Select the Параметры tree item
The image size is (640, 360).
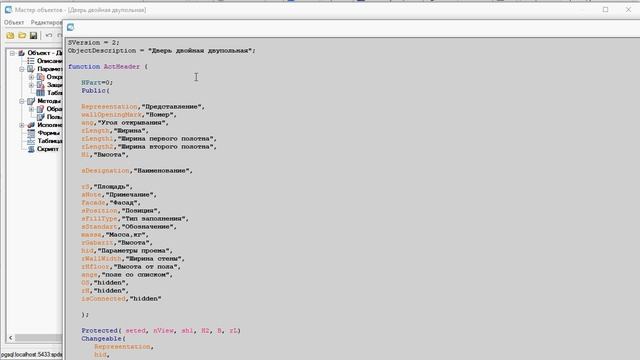point(49,69)
